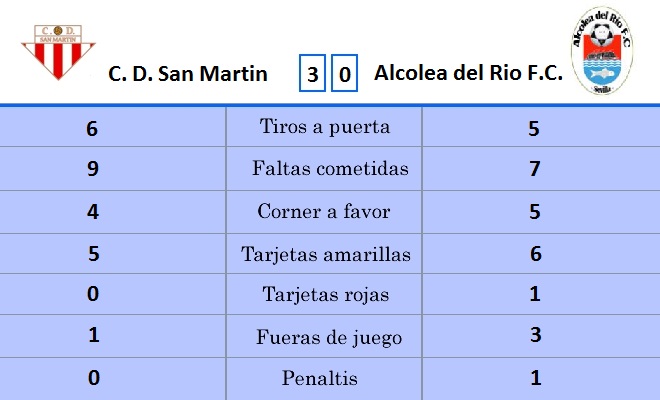Click Alcolea's fouls committed value 7
This screenshot has height=400, width=660.
(x=535, y=169)
